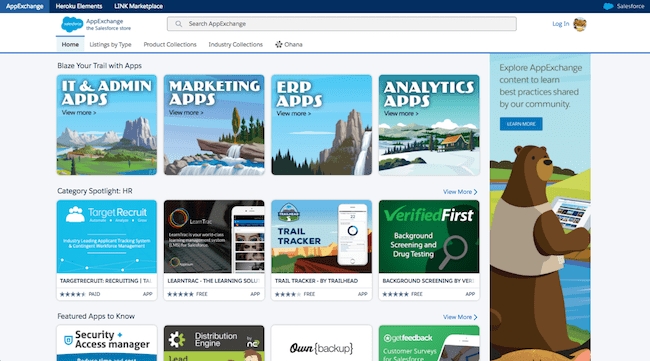Click the Featured Apps View More chevron
This screenshot has width=650, height=361.
(x=475, y=317)
